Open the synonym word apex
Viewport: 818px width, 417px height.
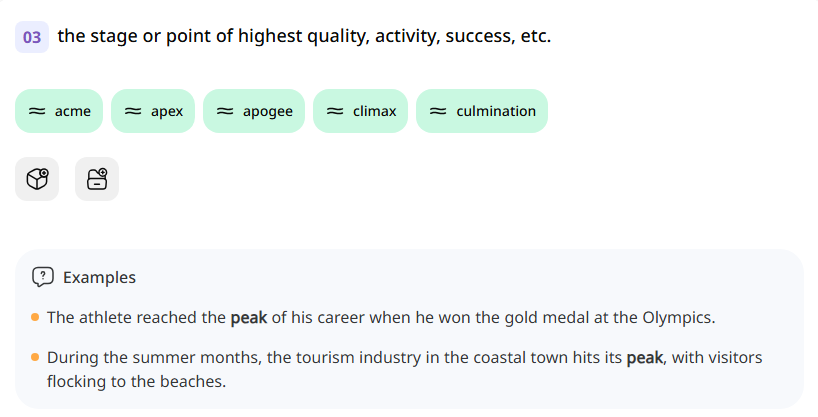click(x=167, y=111)
